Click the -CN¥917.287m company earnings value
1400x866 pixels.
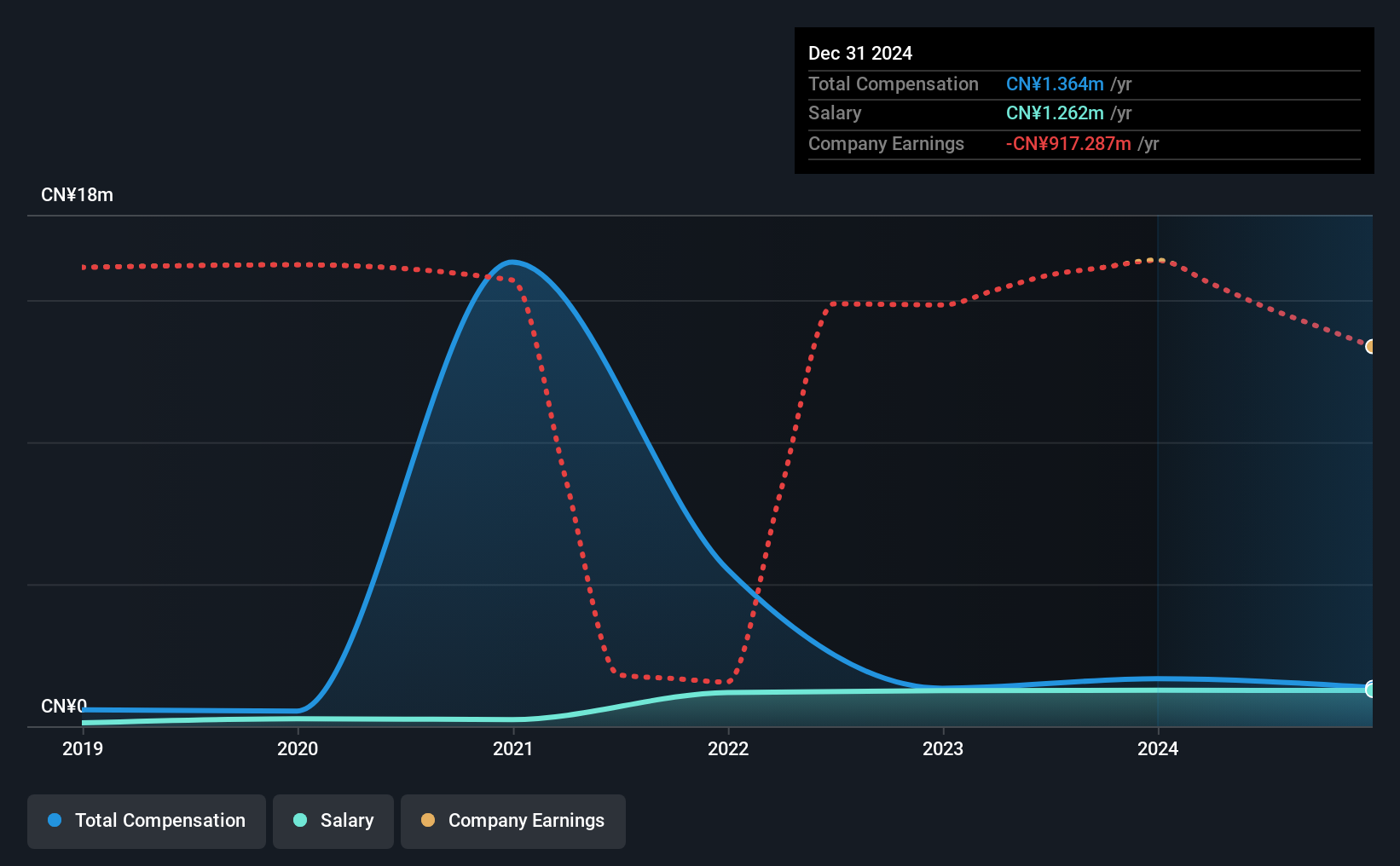tap(1068, 144)
